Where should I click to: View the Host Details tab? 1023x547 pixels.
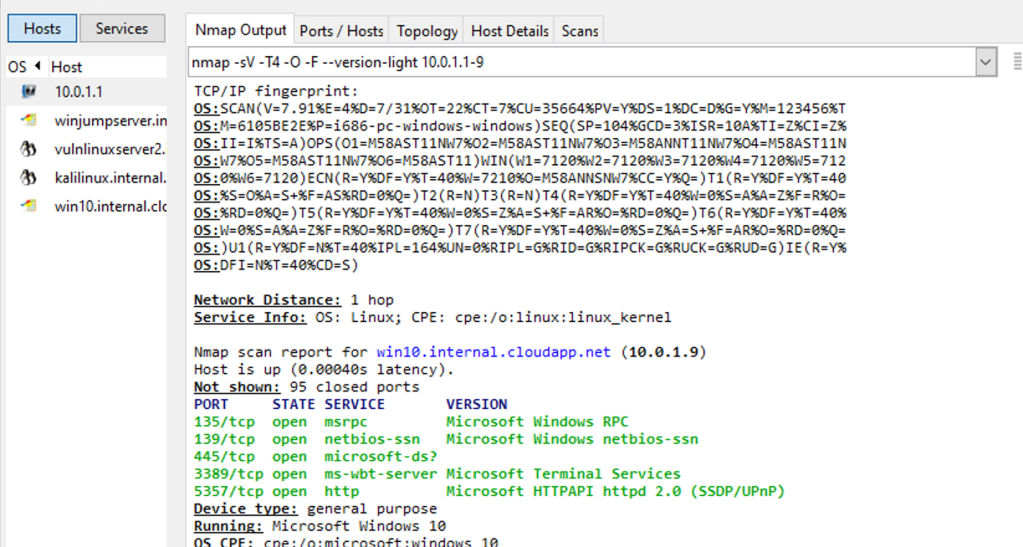click(x=510, y=31)
